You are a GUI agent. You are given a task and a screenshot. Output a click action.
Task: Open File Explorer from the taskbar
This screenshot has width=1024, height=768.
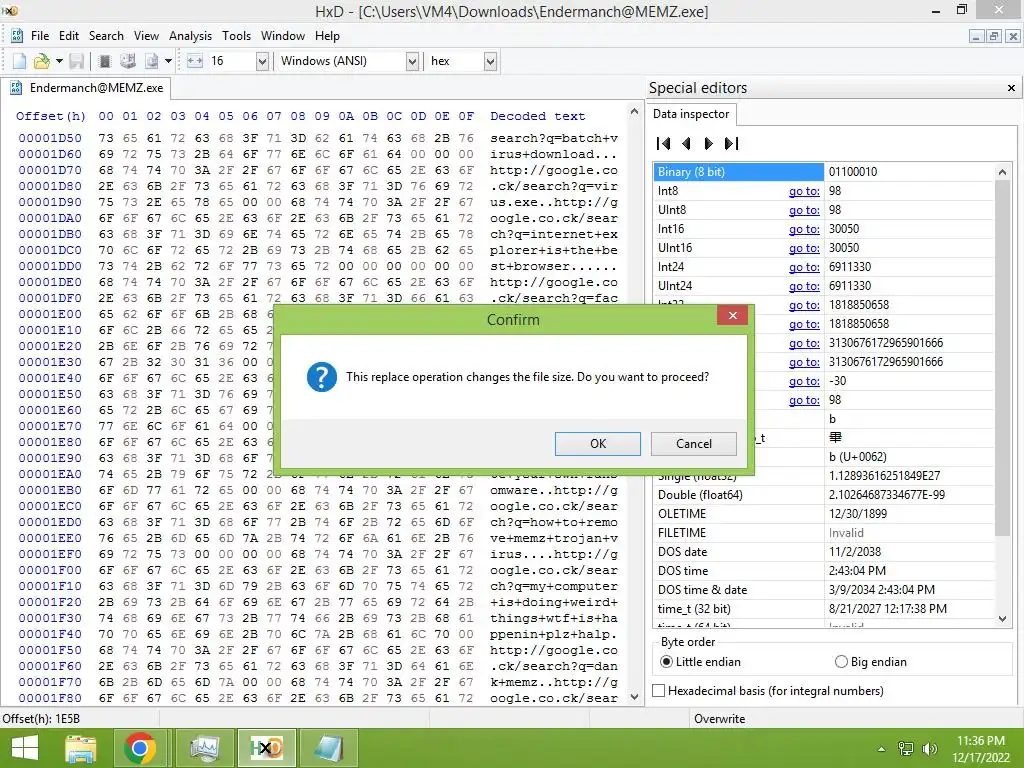[x=80, y=748]
